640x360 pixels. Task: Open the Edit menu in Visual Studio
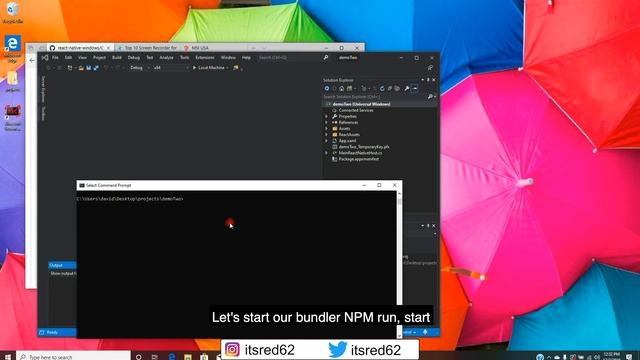[68, 58]
